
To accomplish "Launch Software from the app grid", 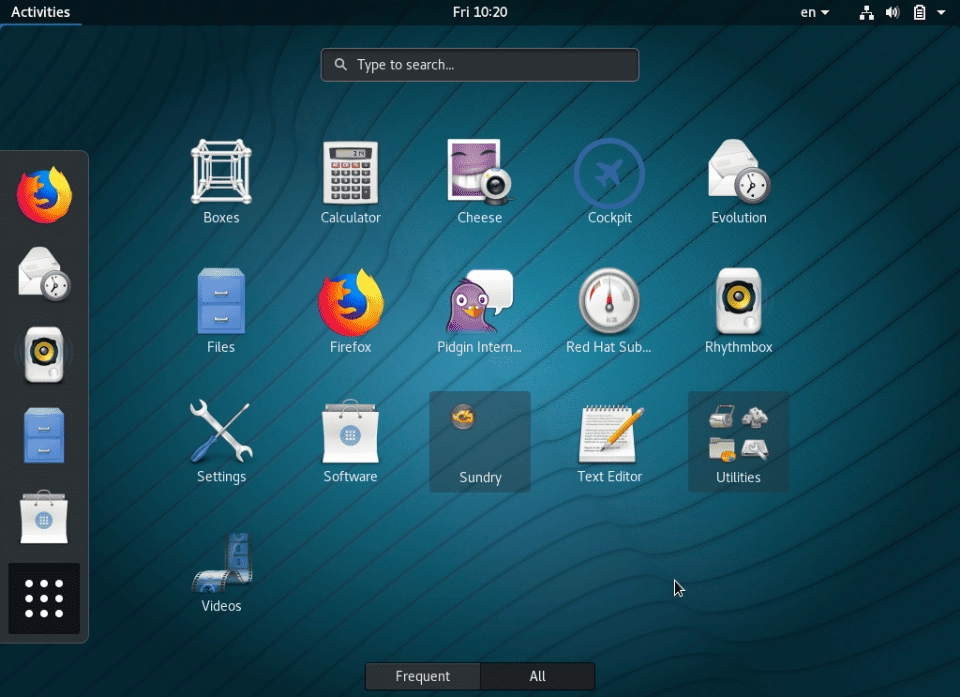I will 350,441.
